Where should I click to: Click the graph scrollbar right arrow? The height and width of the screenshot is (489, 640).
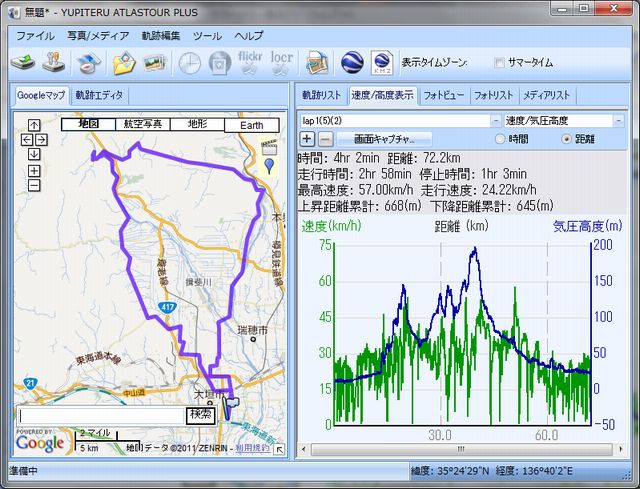tap(621, 449)
